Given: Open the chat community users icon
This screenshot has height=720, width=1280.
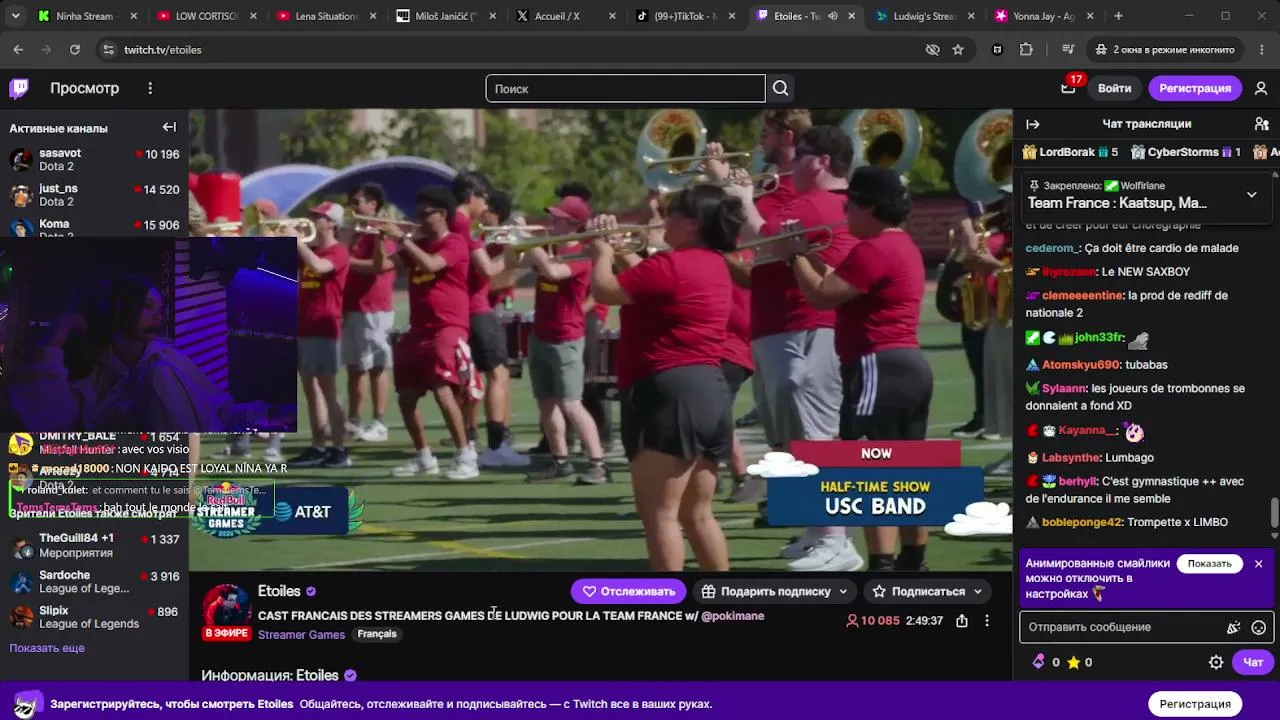Looking at the screenshot, I should [x=1262, y=124].
